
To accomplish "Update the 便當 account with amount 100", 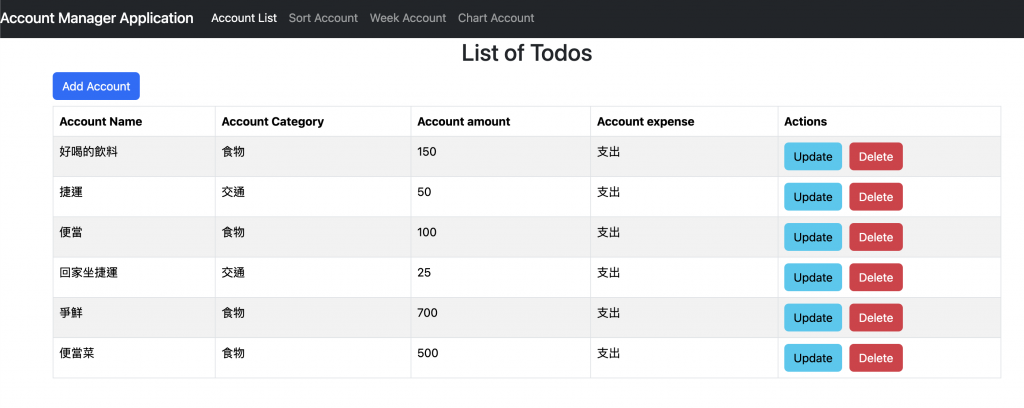I will click(x=812, y=237).
